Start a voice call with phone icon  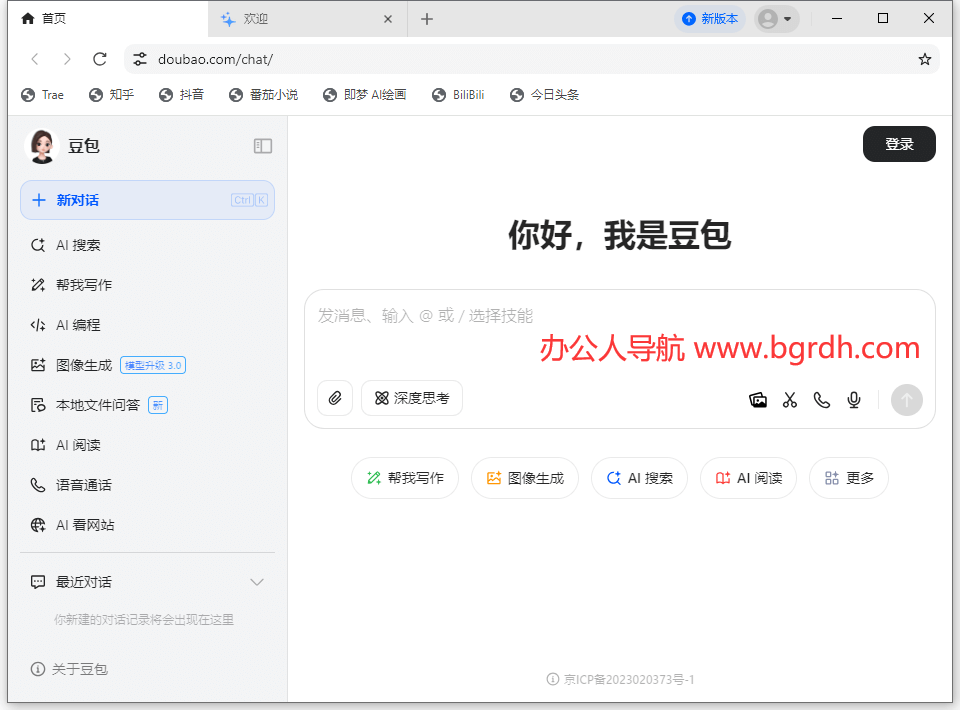pos(822,400)
